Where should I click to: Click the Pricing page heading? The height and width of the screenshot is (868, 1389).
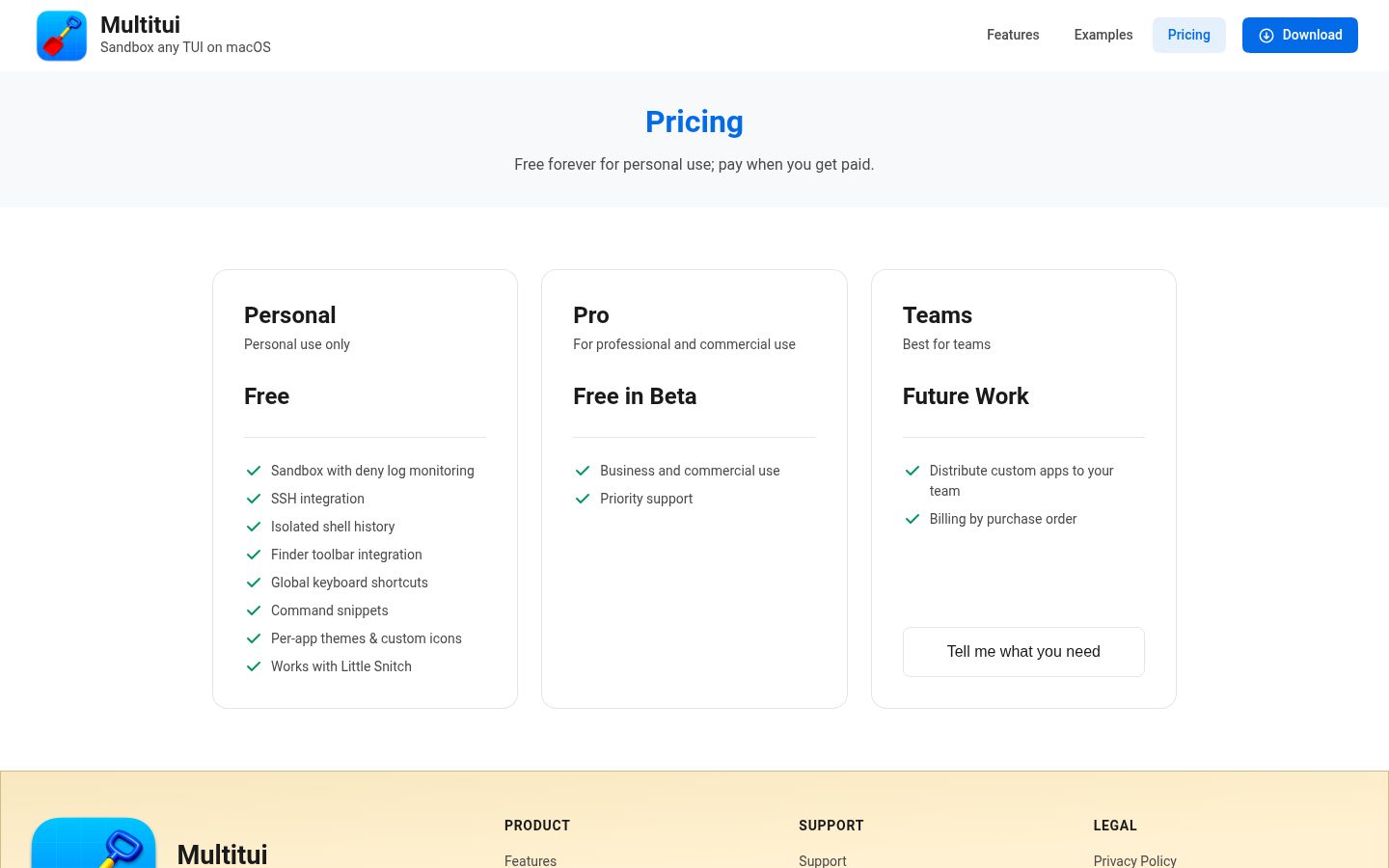694,122
